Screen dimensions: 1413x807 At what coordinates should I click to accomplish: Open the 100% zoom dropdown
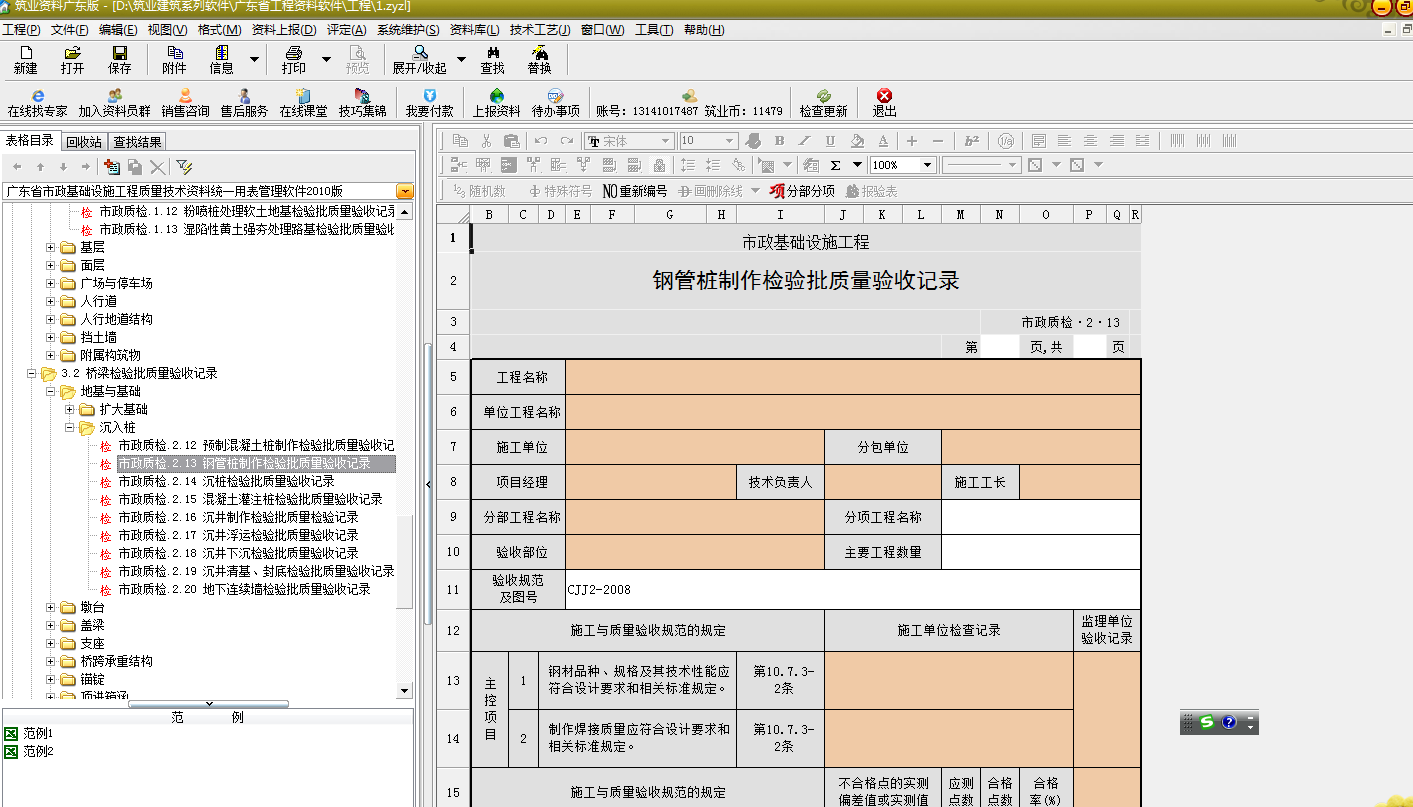tap(927, 165)
